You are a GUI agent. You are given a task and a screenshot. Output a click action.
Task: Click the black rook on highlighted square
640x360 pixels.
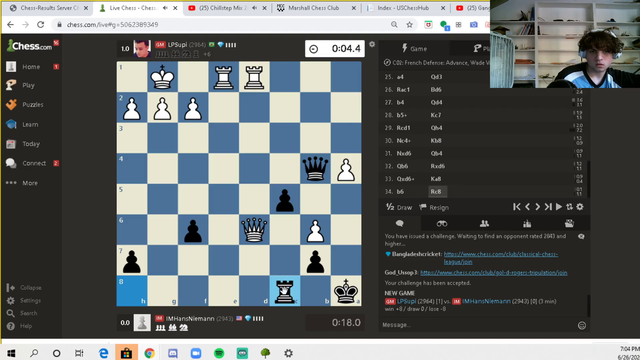point(284,291)
